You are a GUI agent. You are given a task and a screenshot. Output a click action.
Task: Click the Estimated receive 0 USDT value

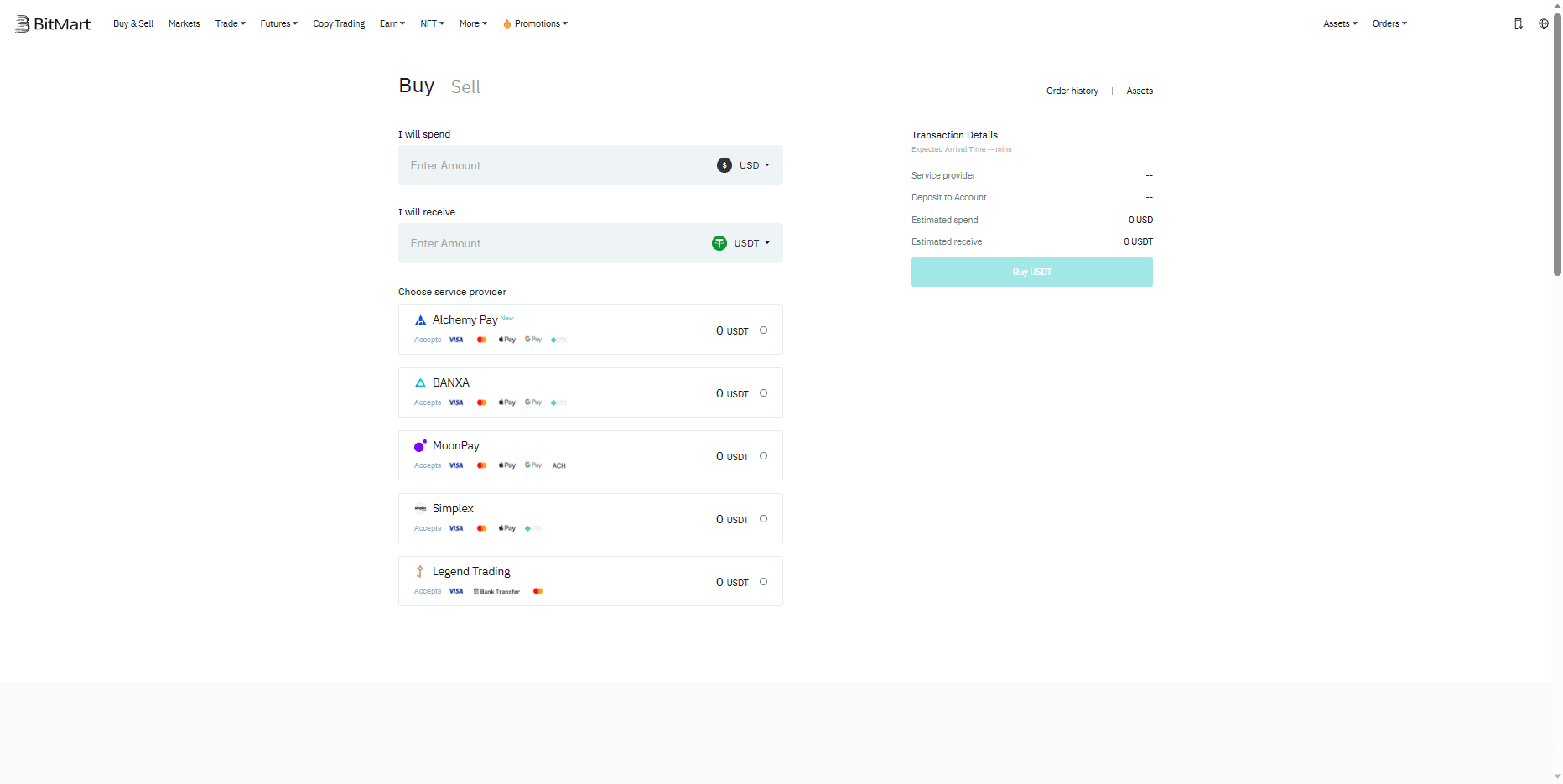1139,241
